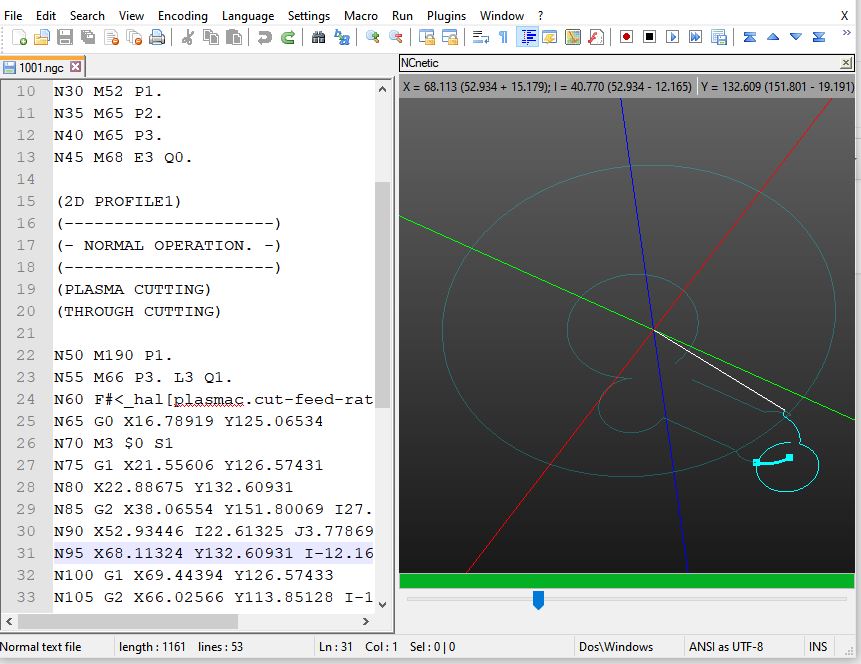Open the File menu
The width and height of the screenshot is (861, 664).
(x=13, y=15)
